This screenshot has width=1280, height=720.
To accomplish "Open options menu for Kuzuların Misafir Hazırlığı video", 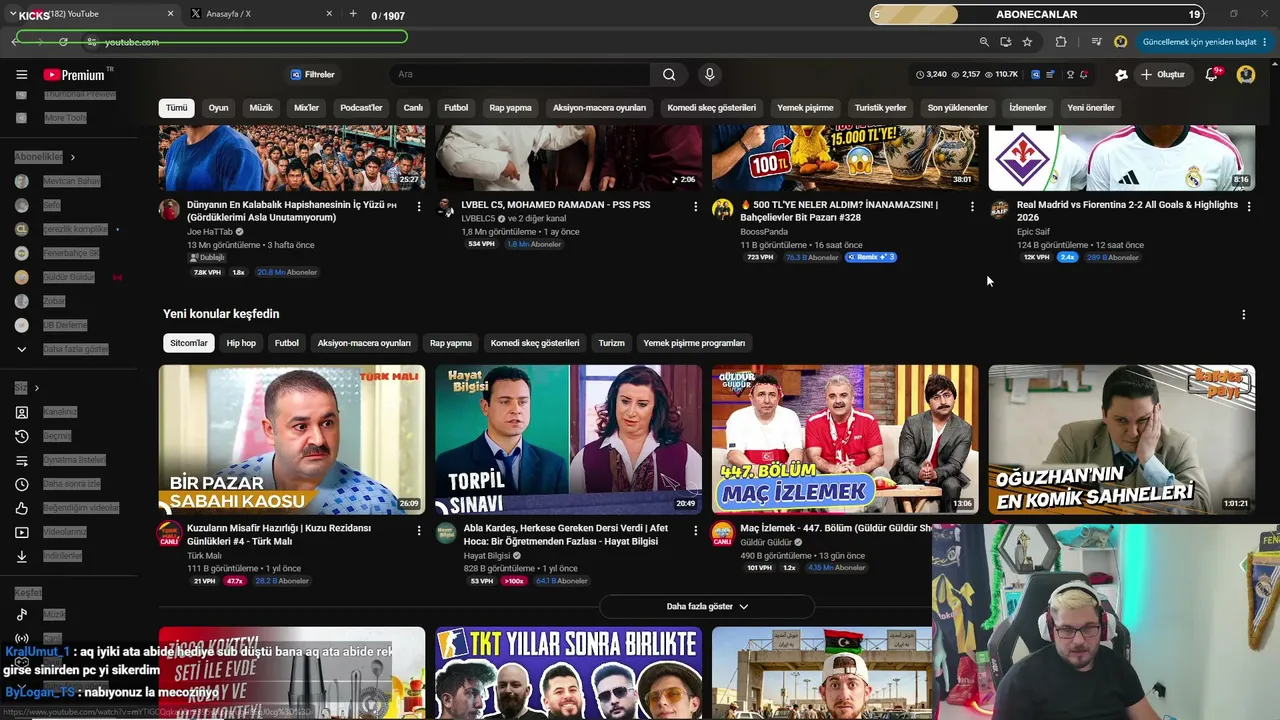I will [x=419, y=530].
